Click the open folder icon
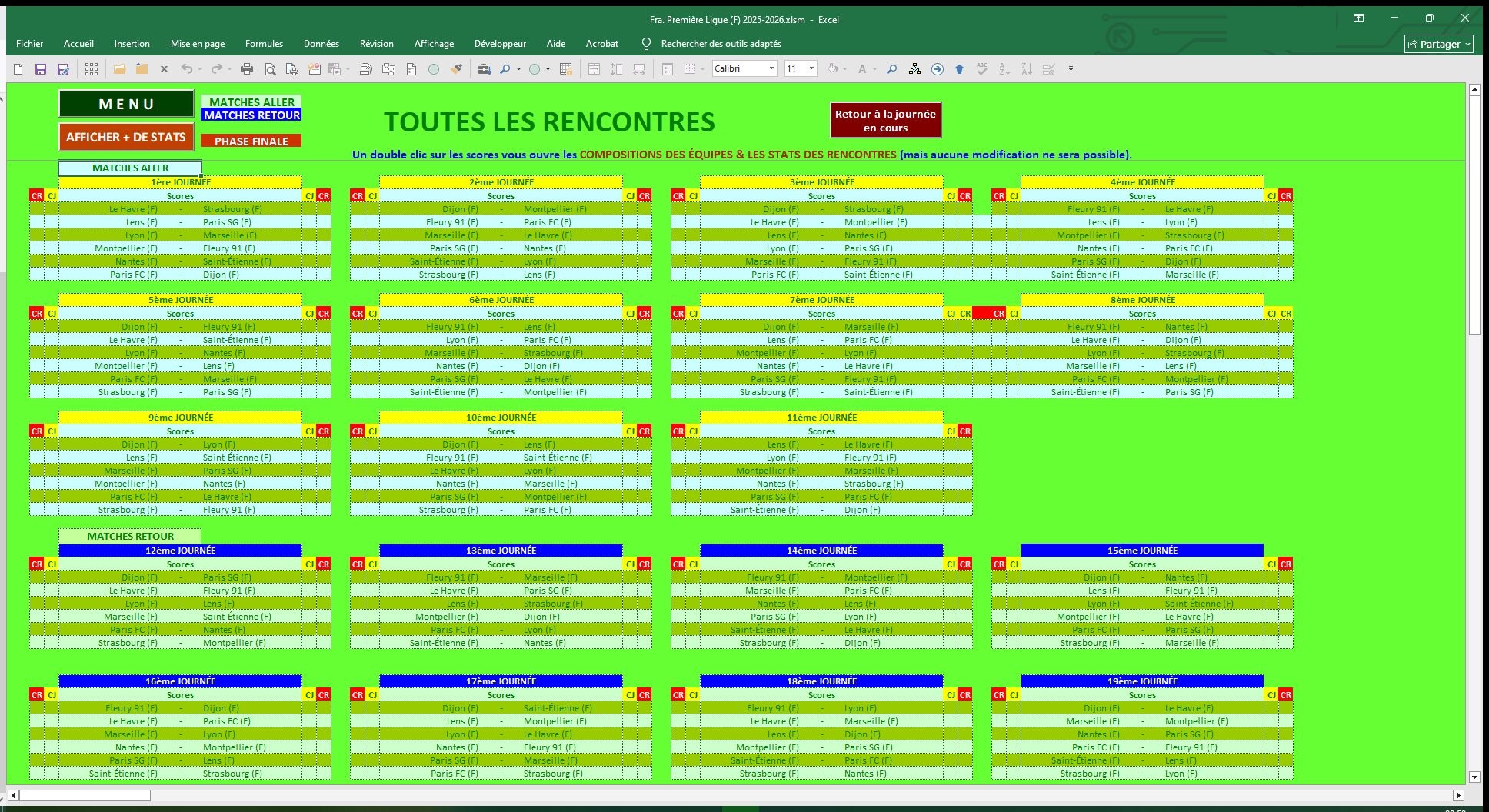The width and height of the screenshot is (1489, 812). point(119,69)
